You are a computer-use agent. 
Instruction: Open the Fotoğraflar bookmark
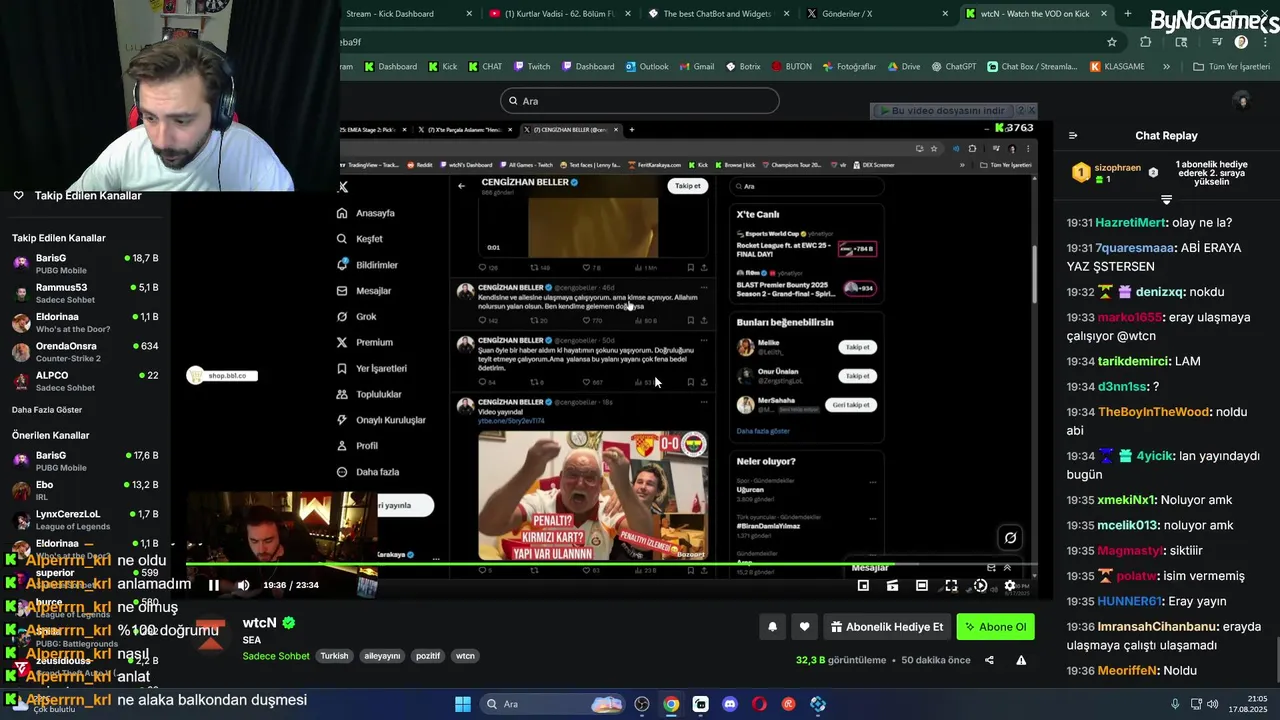coord(849,67)
